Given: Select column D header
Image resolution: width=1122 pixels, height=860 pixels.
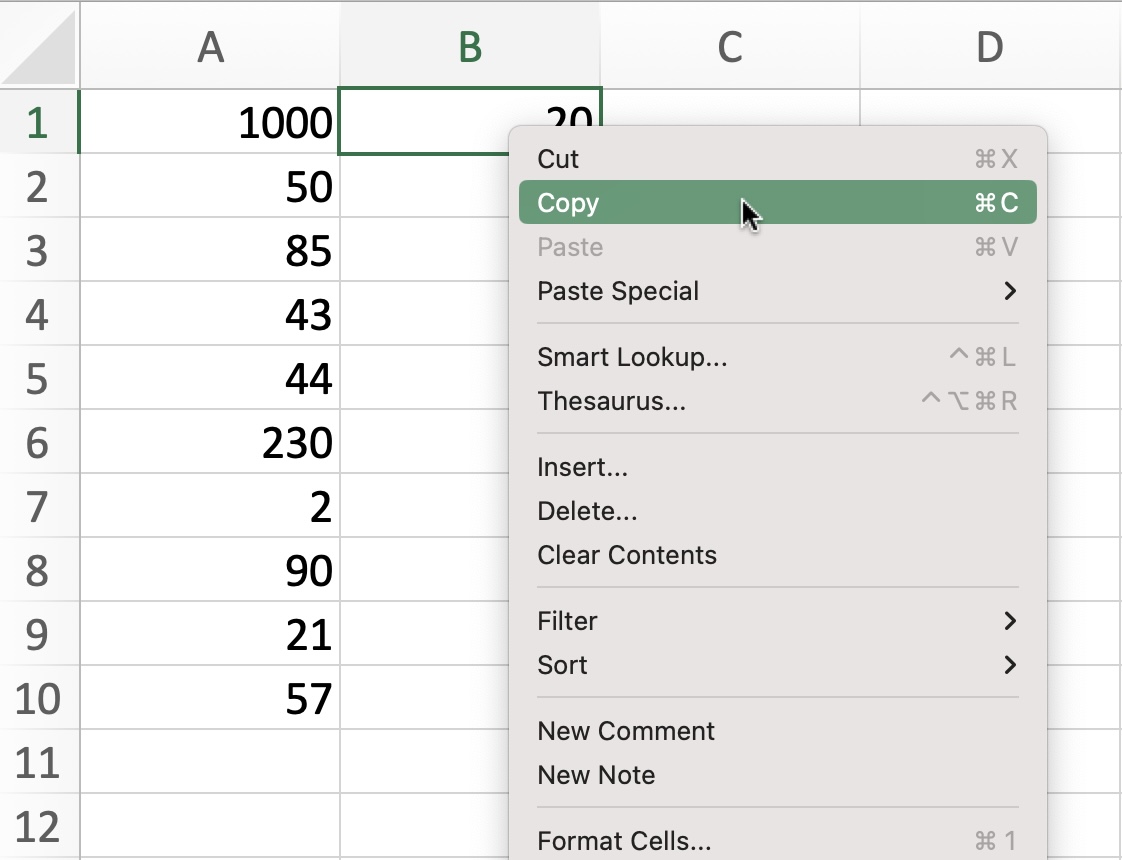Looking at the screenshot, I should [990, 47].
